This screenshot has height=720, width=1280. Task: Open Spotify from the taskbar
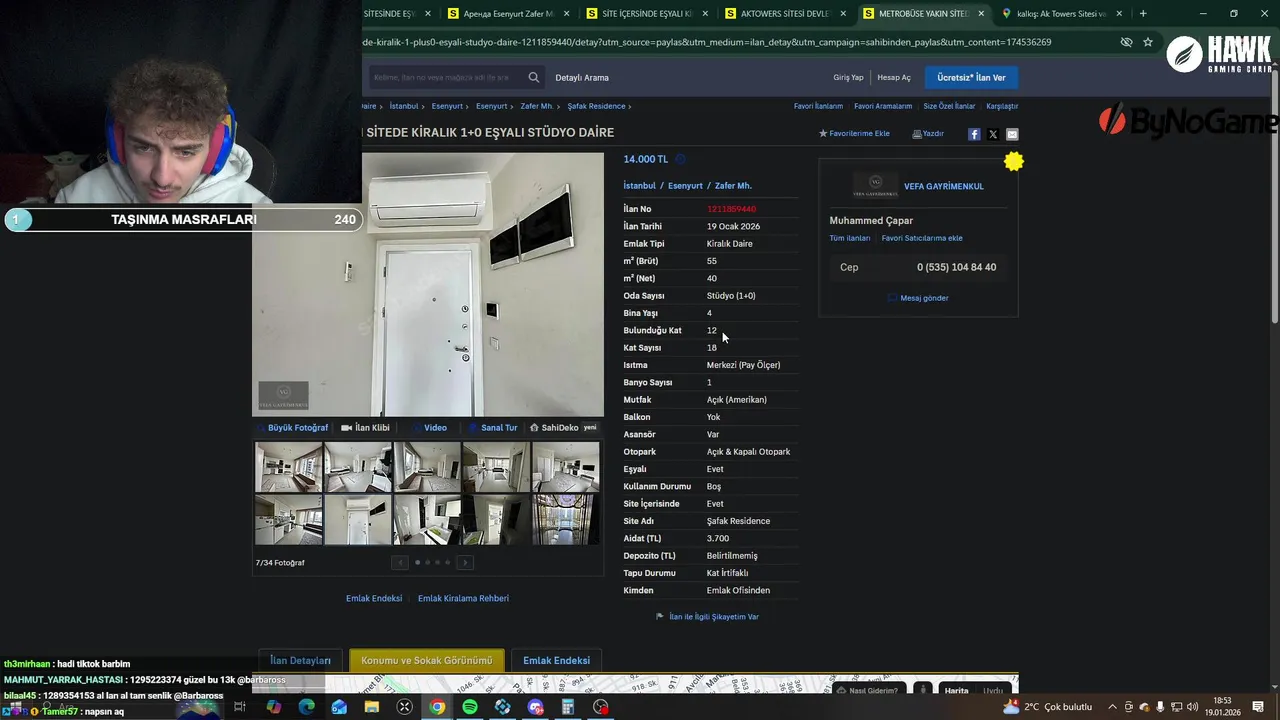tap(470, 707)
